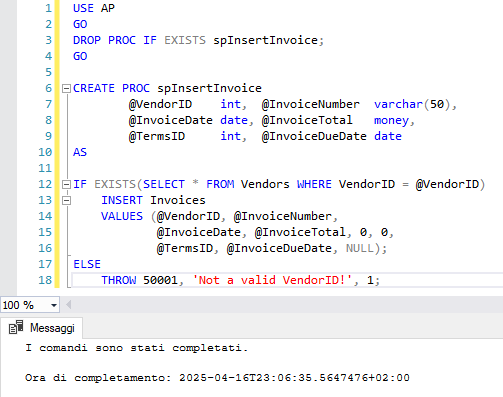The image size is (503, 397).
Task: Click 'I comandi sono stati completati' message
Action: (x=137, y=348)
